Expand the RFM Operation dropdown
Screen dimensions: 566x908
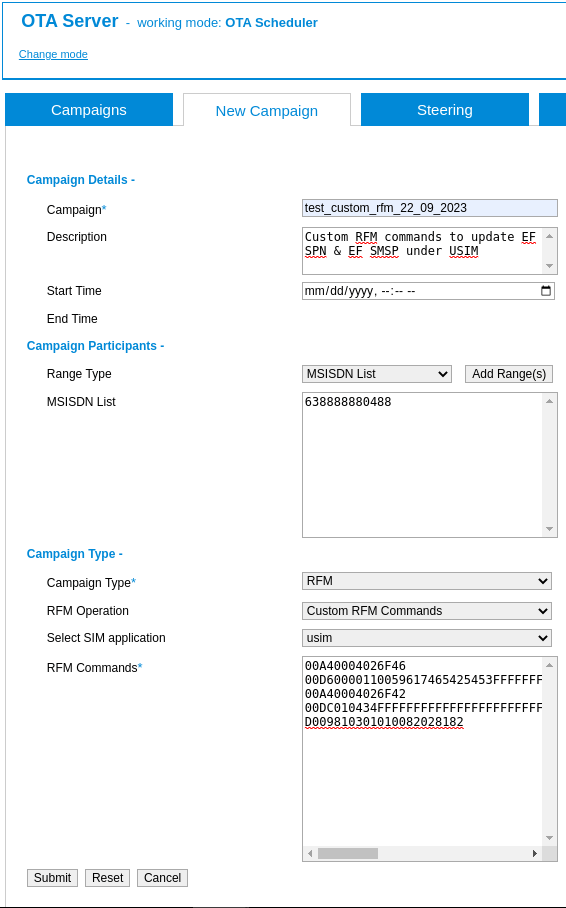[x=426, y=611]
